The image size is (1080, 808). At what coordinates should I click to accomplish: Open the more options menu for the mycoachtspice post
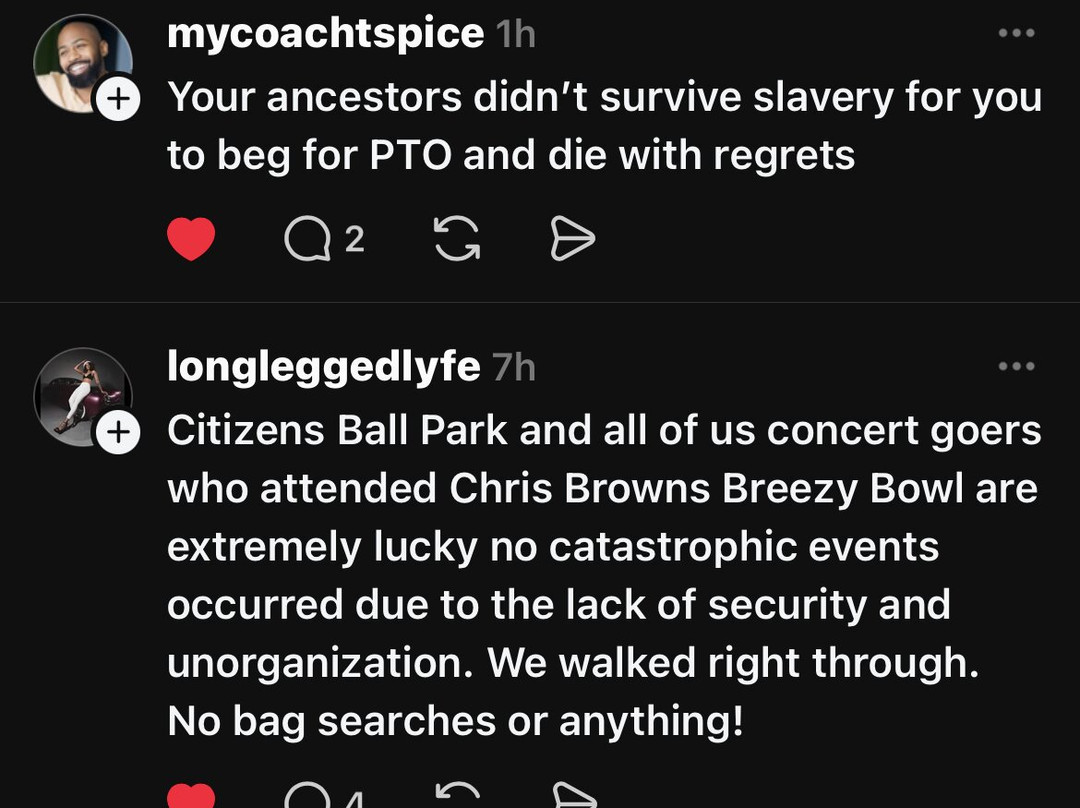1016,34
